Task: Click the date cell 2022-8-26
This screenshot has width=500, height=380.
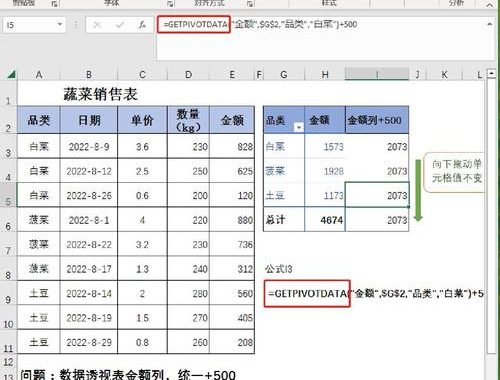Action: [x=89, y=195]
